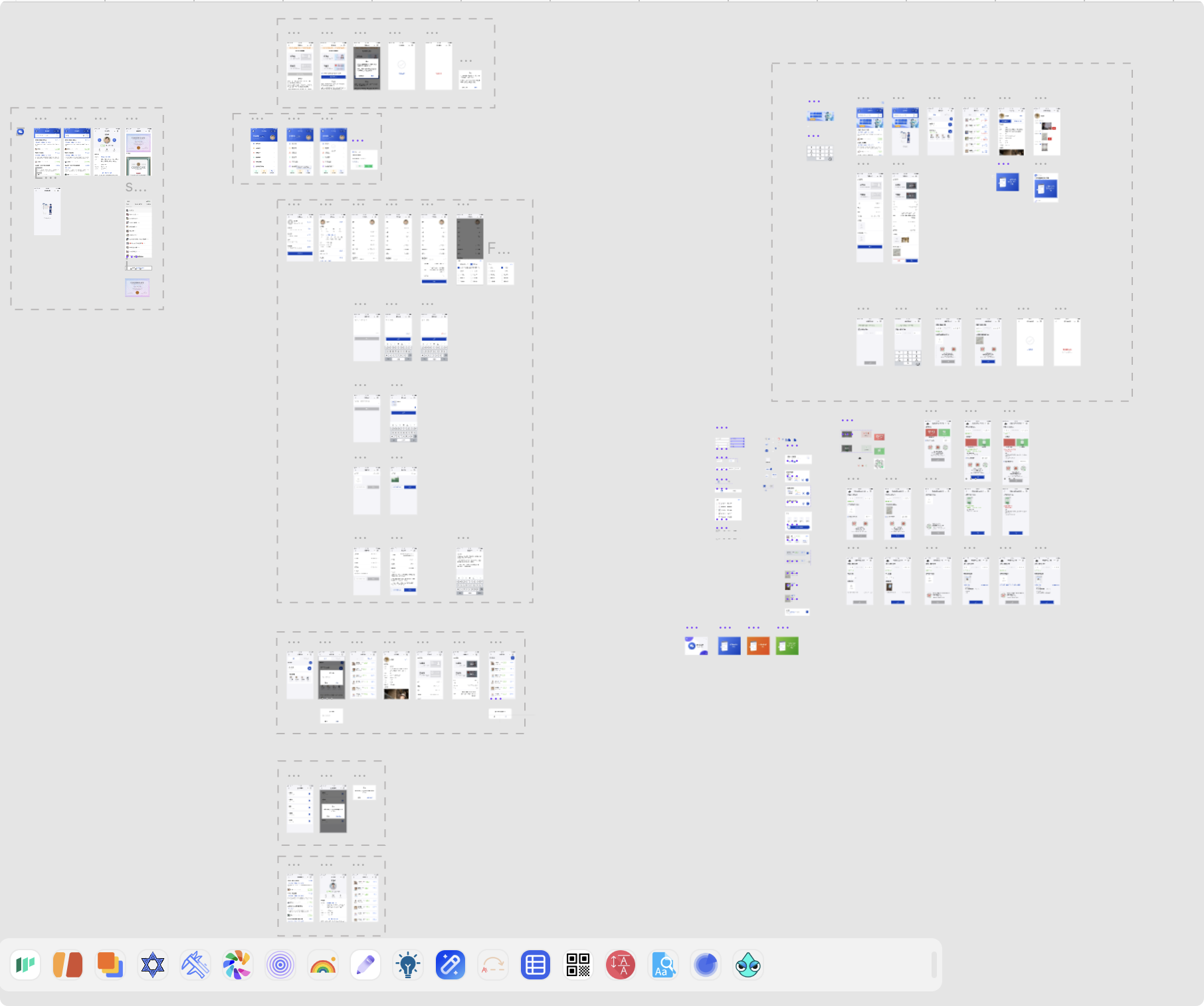This screenshot has height=1006, width=1204.
Task: Click the font search Aa document plugin
Action: tap(663, 965)
